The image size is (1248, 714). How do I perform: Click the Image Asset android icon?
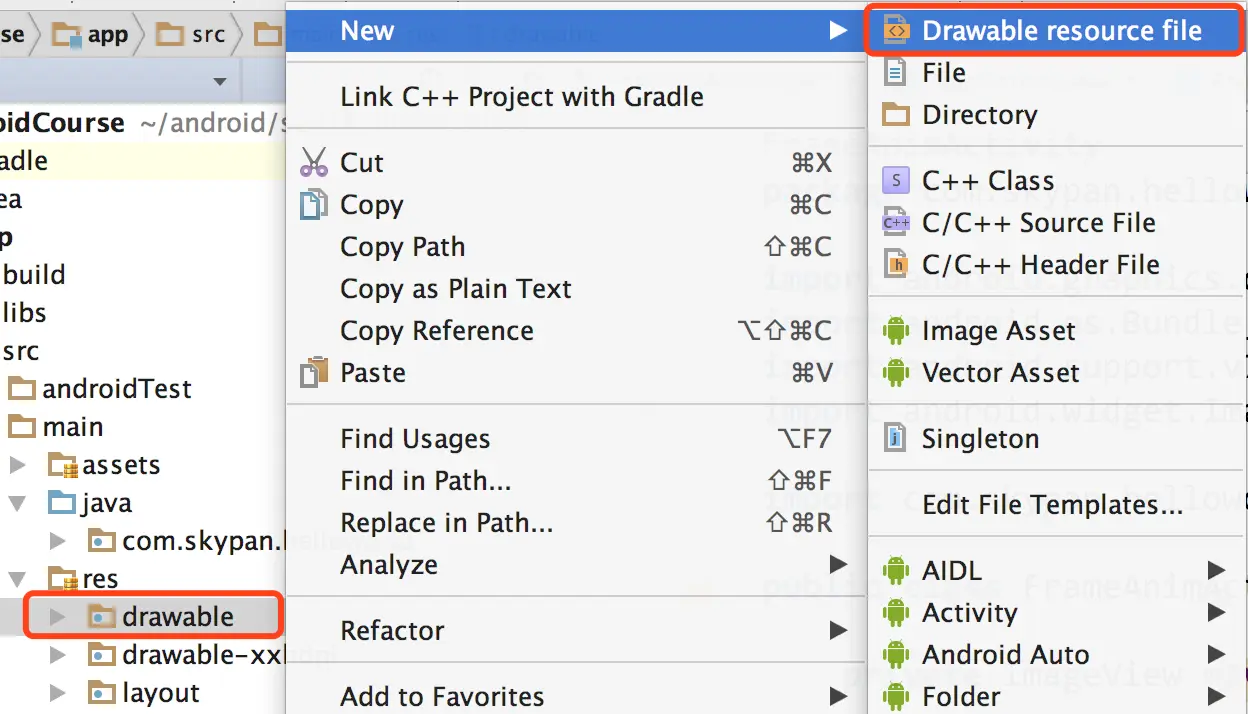tap(896, 331)
